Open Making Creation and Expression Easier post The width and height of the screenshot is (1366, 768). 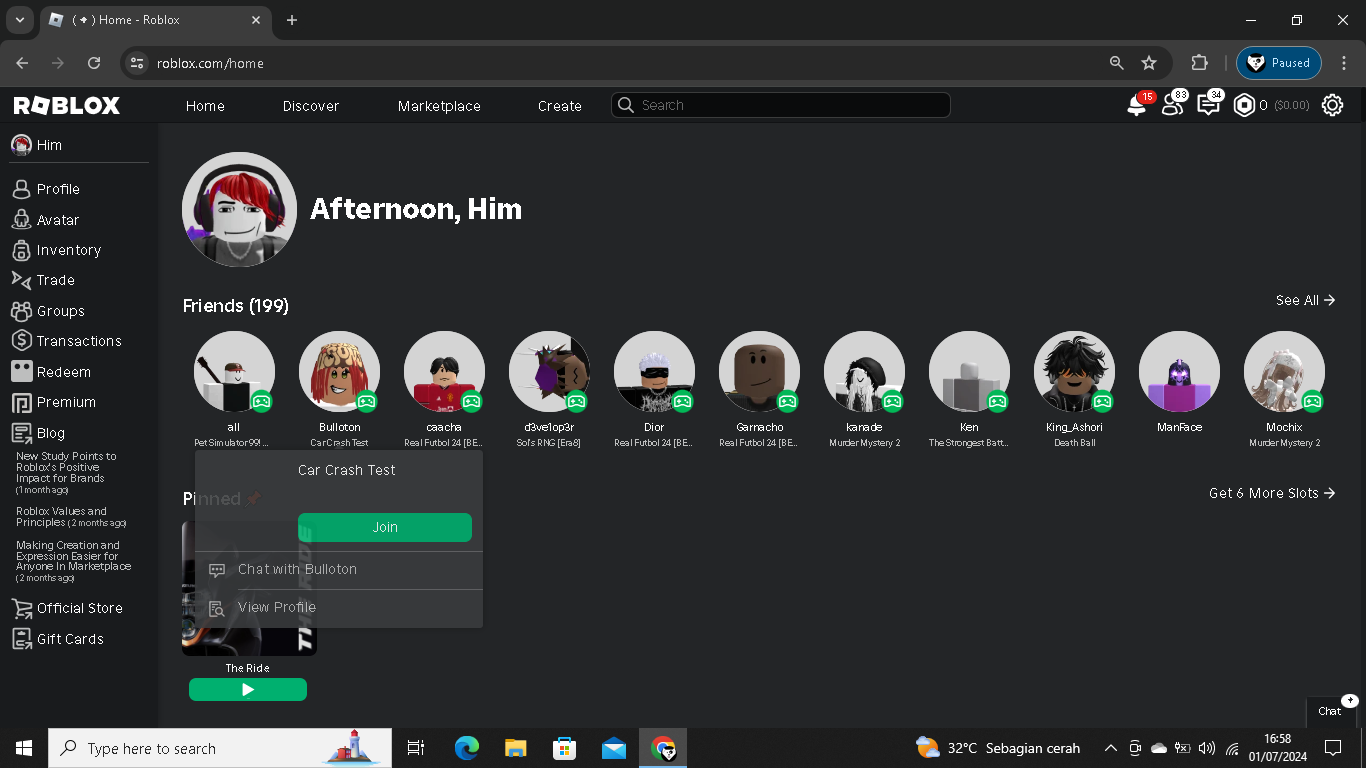[73, 562]
